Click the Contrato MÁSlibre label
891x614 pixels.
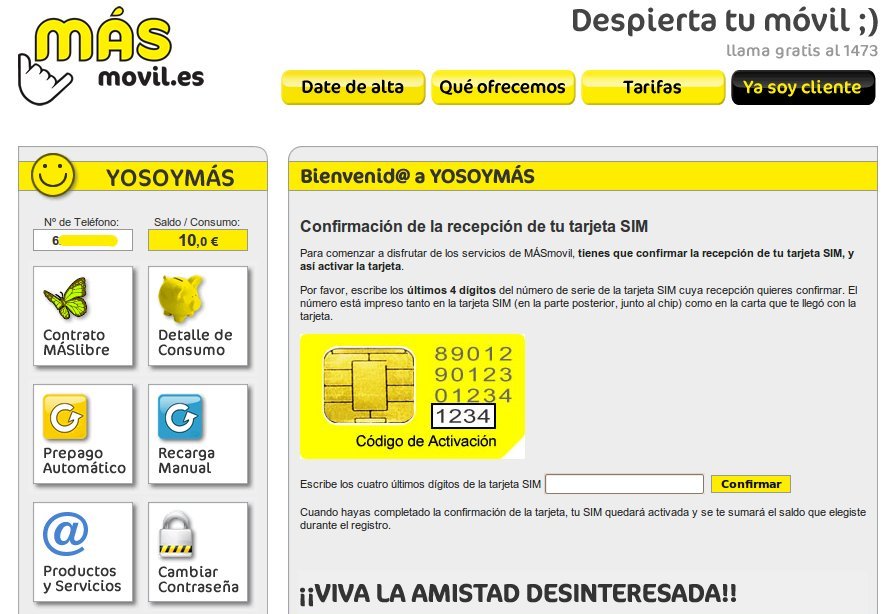tap(76, 342)
